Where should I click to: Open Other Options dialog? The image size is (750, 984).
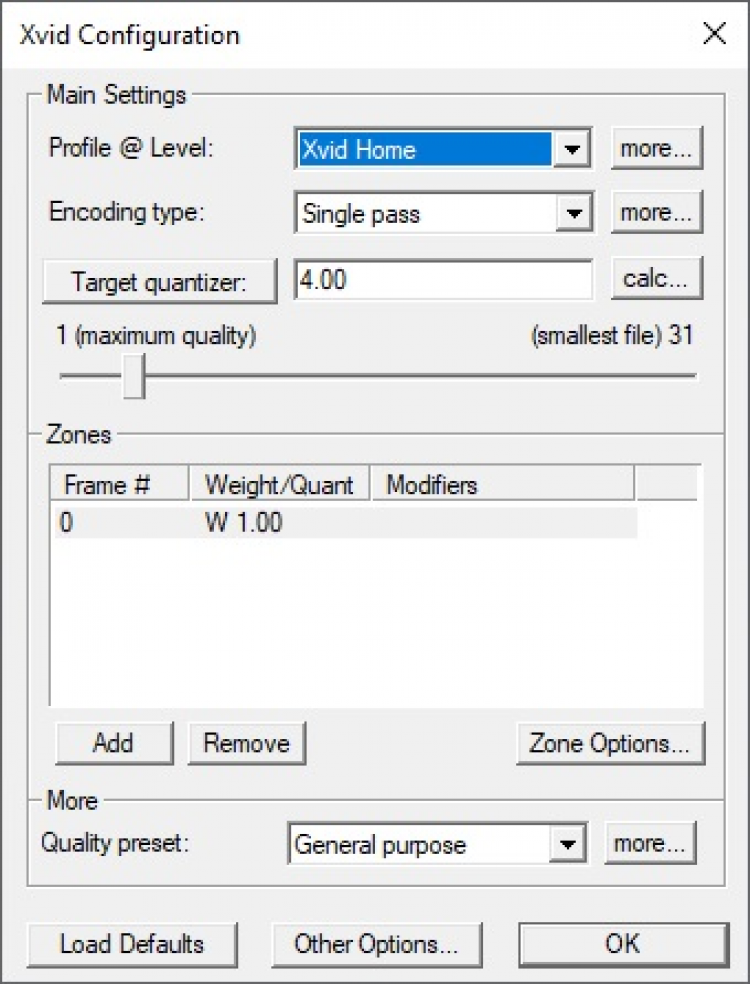point(376,944)
